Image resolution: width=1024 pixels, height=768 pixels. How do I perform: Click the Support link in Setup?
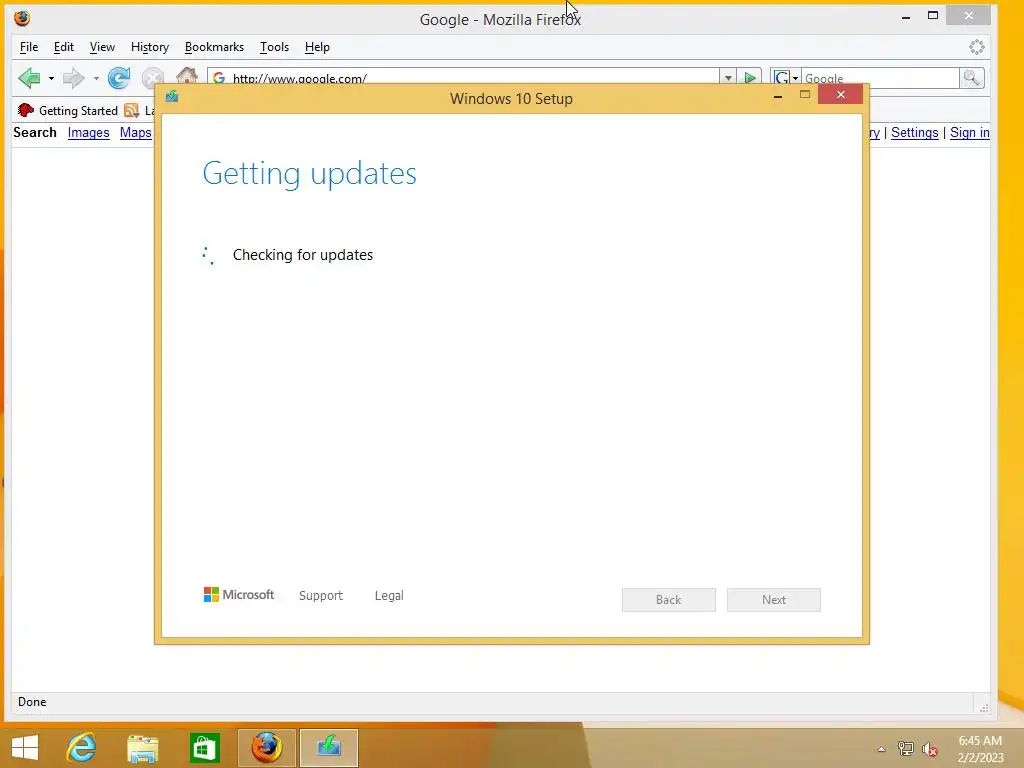pyautogui.click(x=321, y=596)
